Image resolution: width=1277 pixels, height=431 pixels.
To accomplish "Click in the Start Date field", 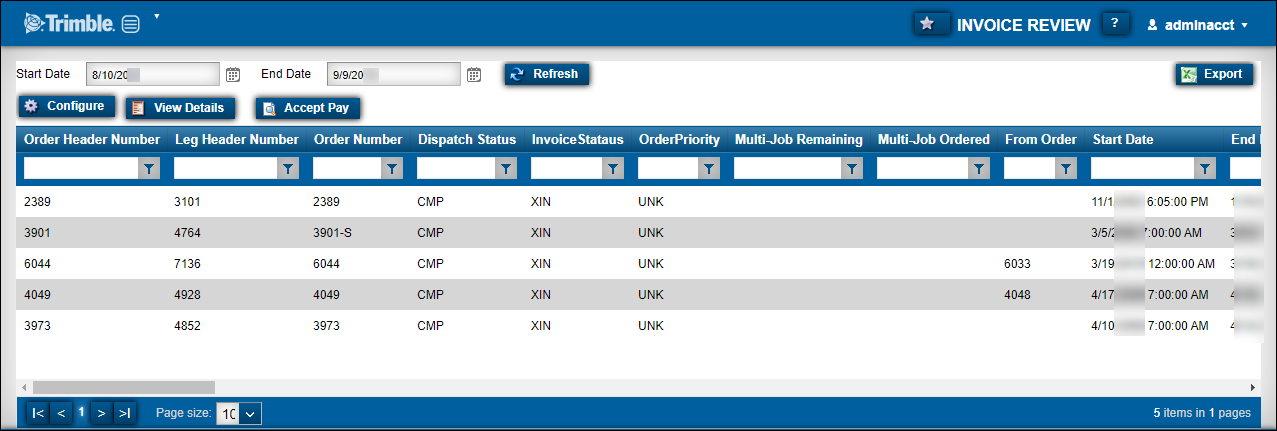I will pos(152,74).
